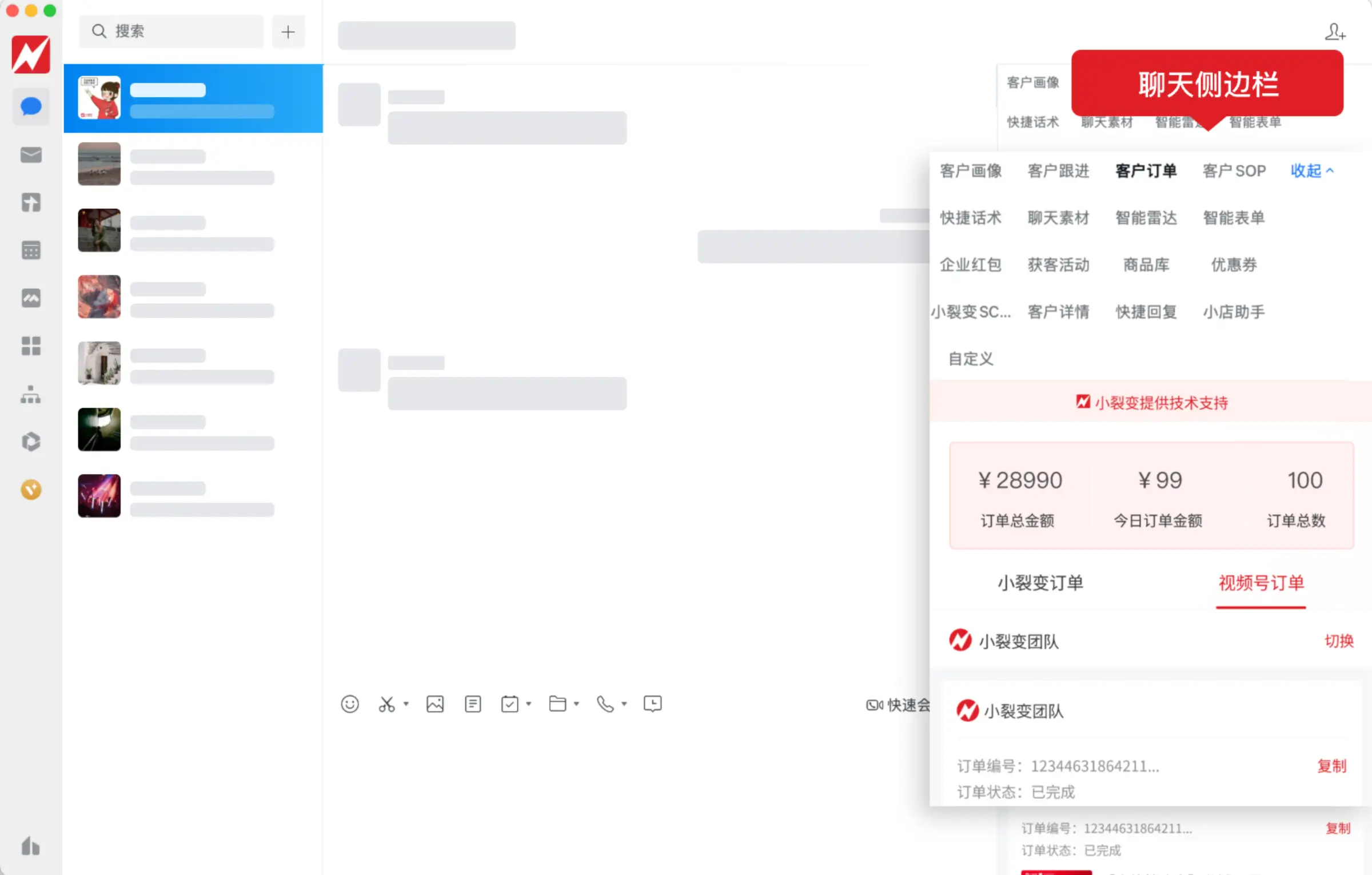Switch to 客户画像 tab in popup
1372x875 pixels.
pyautogui.click(x=971, y=170)
